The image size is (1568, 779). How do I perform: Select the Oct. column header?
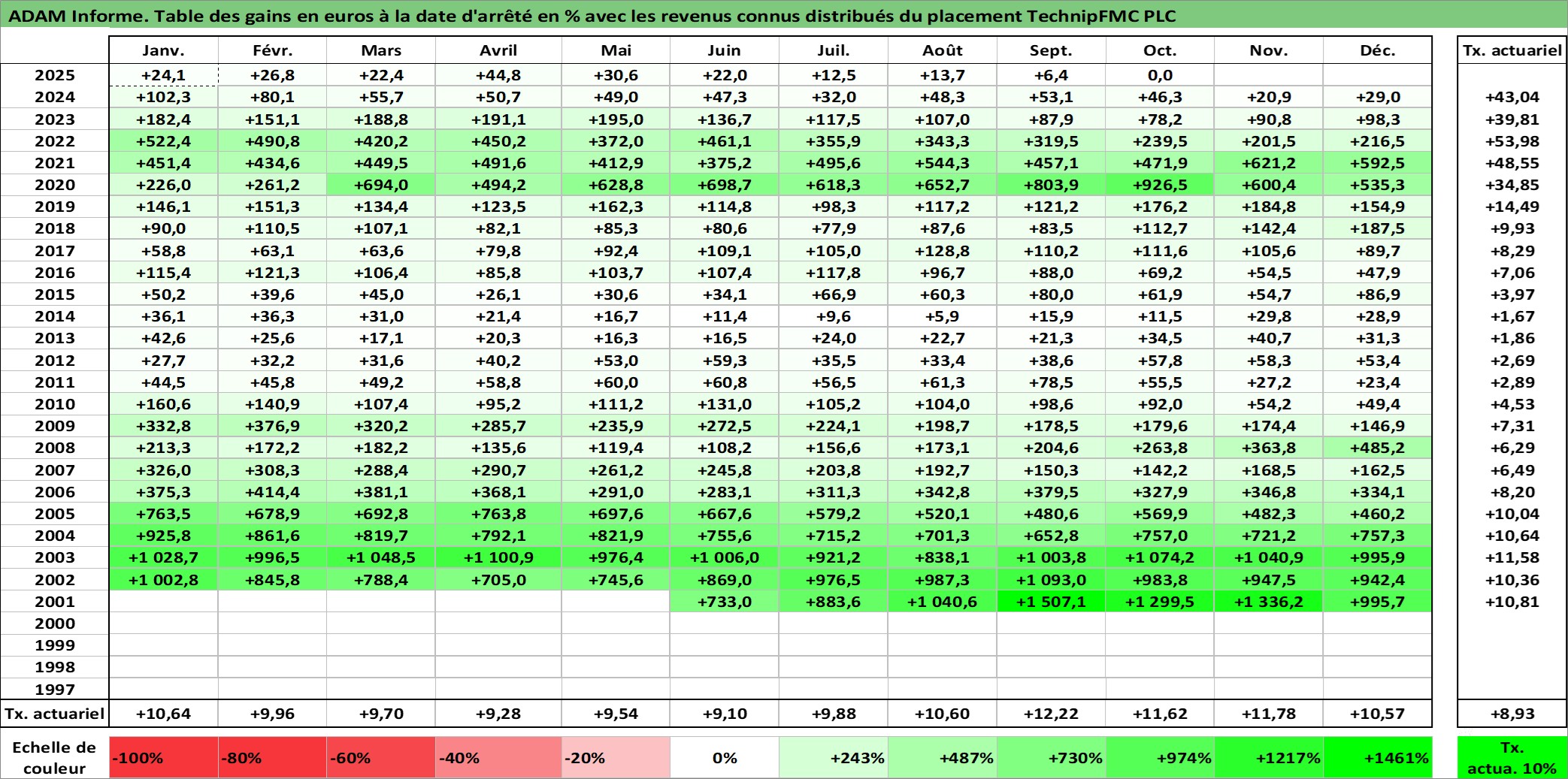1160,50
